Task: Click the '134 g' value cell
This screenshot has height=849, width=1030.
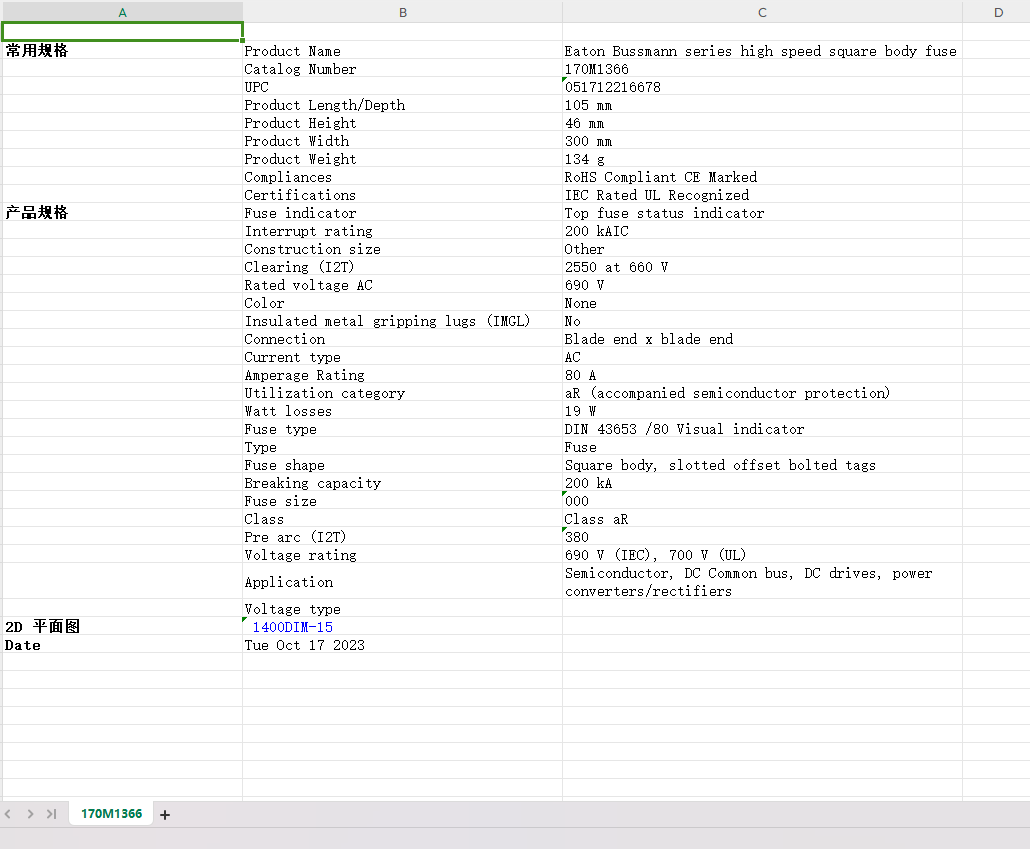Action: pos(762,159)
